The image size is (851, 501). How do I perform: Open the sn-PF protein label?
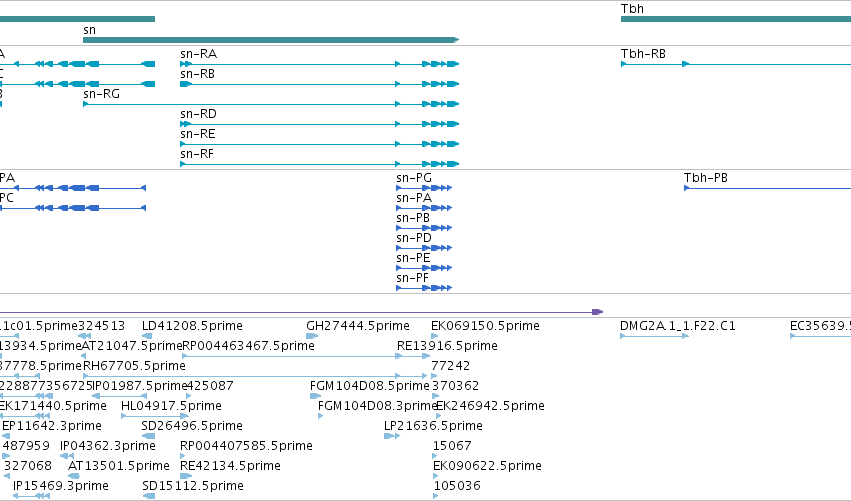coord(412,278)
